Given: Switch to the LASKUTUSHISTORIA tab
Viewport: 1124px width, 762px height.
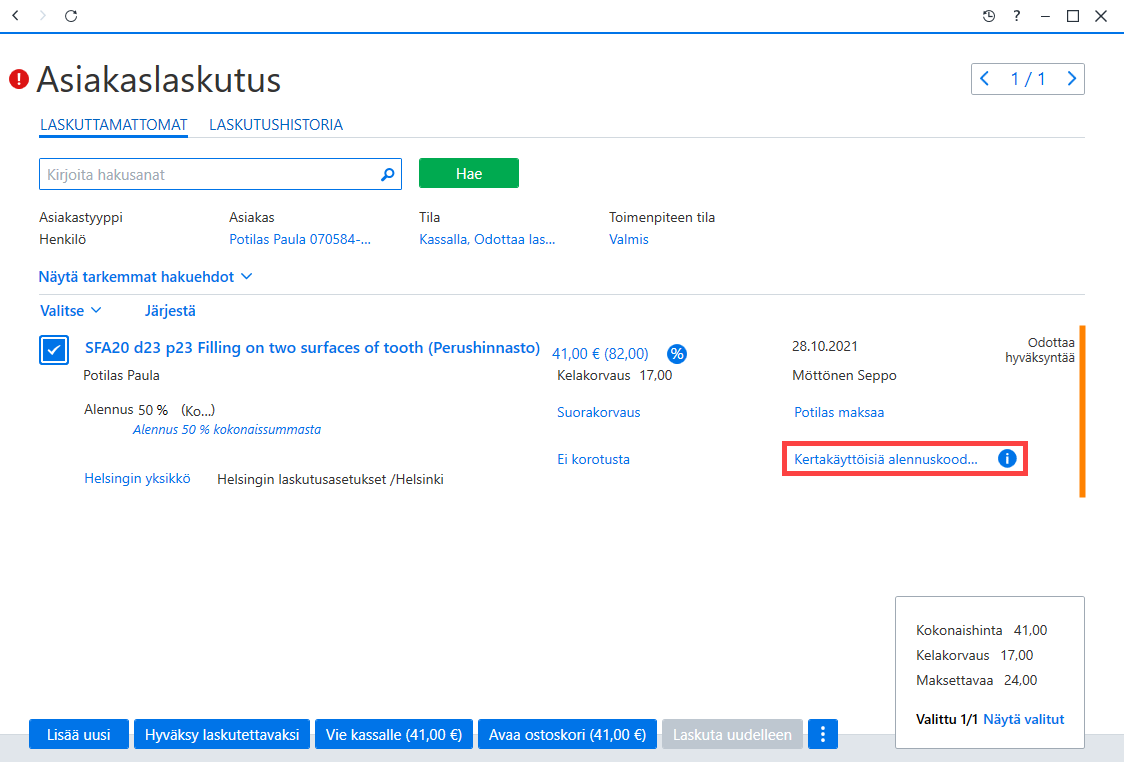Looking at the screenshot, I should tap(276, 125).
